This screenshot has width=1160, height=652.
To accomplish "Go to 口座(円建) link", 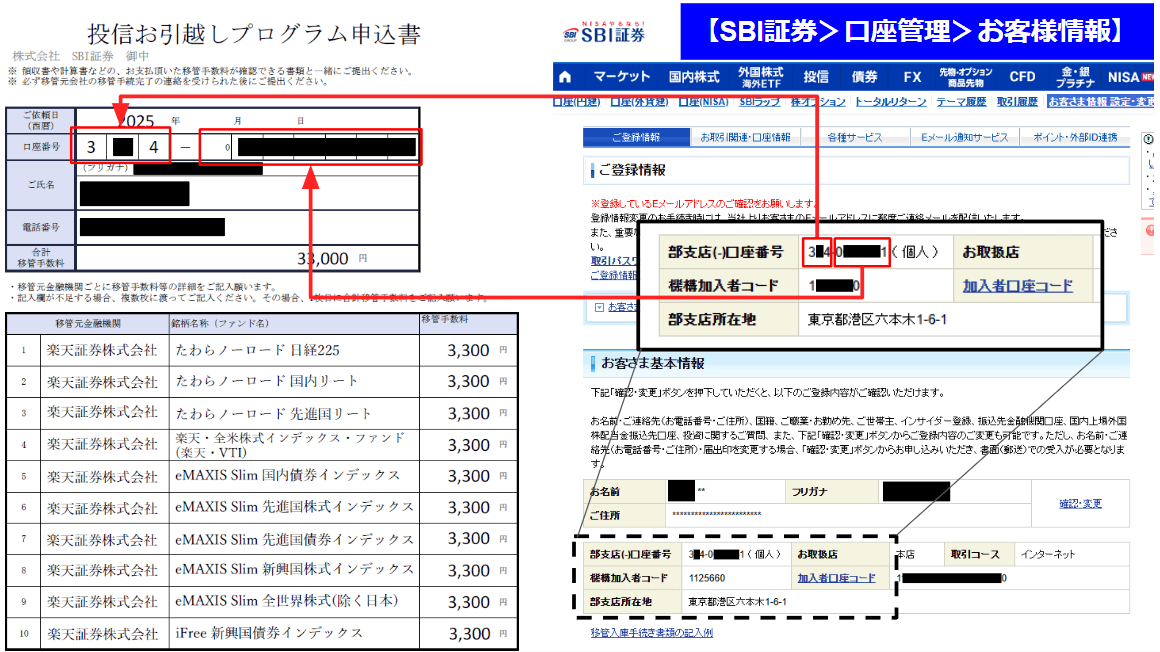I will (576, 102).
